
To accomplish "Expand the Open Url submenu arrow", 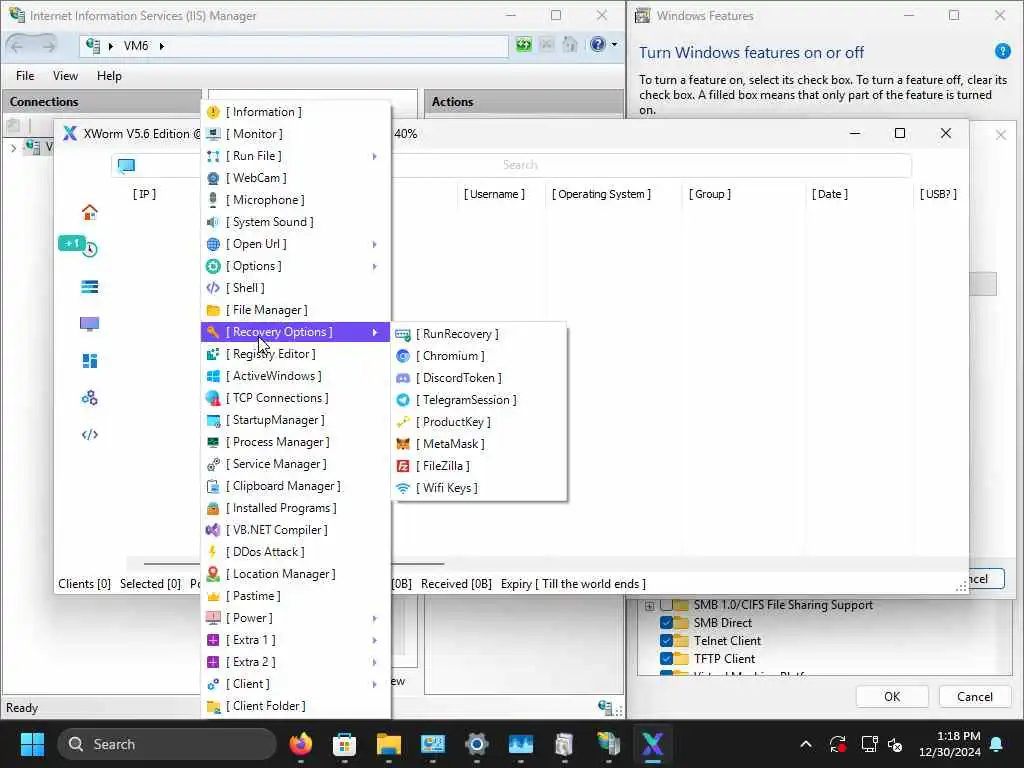I will coord(374,244).
